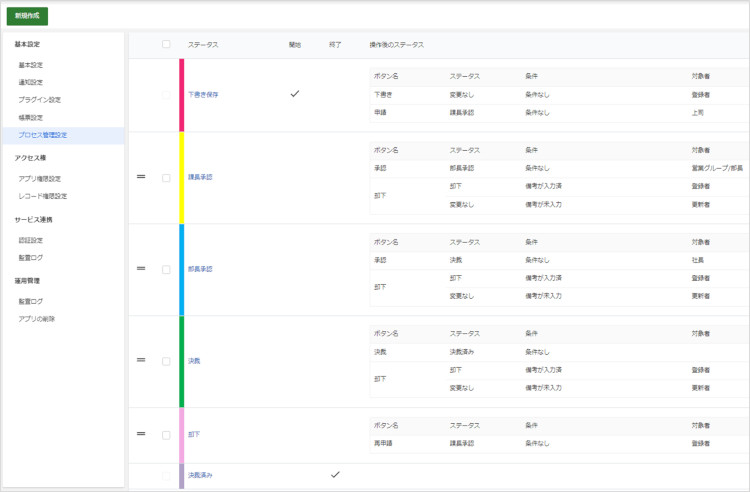Viewport: 750px width, 492px height.
Task: Click the faint checkbox of 決裁済み row
Action: pos(166,476)
